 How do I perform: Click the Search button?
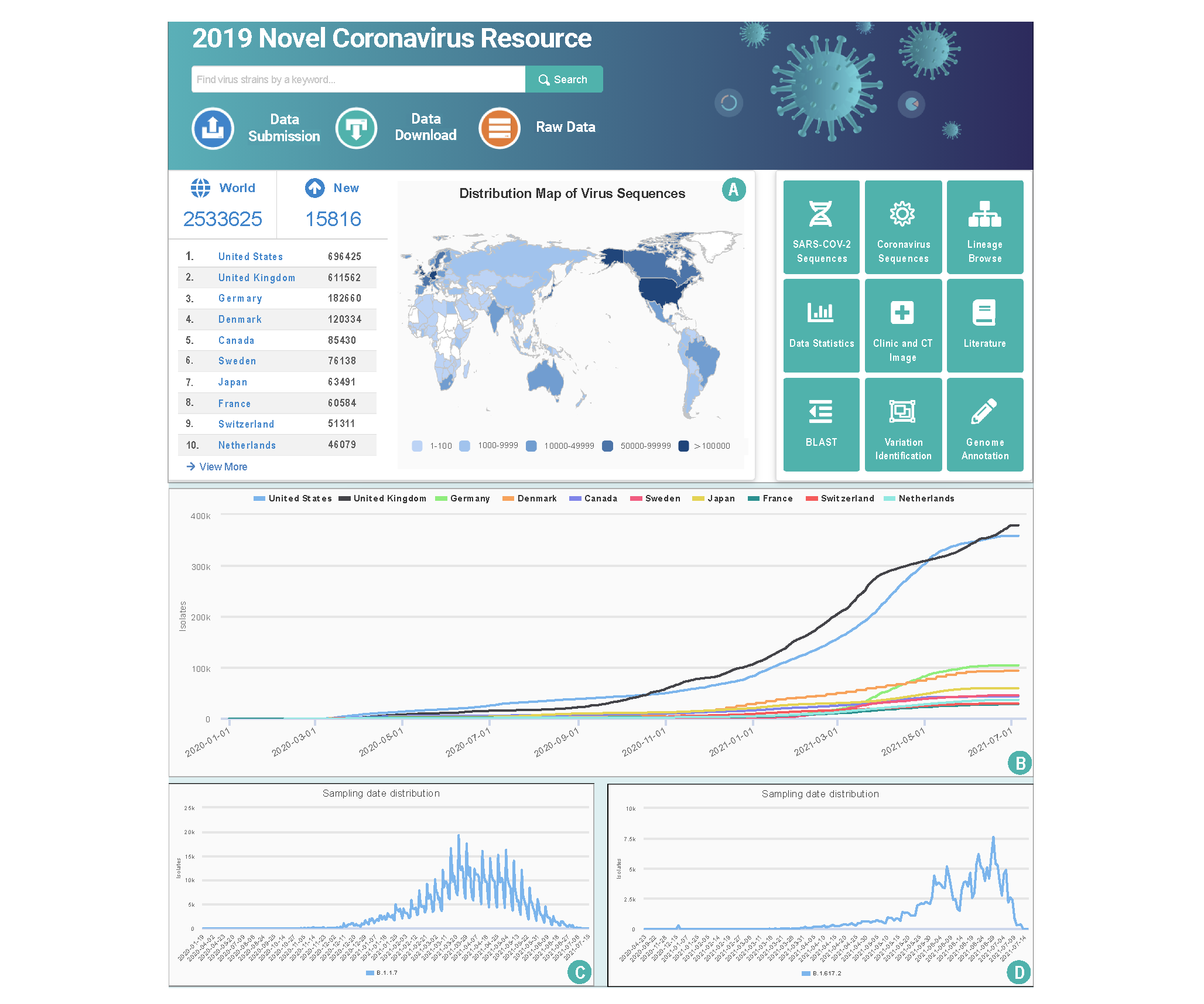[x=564, y=80]
